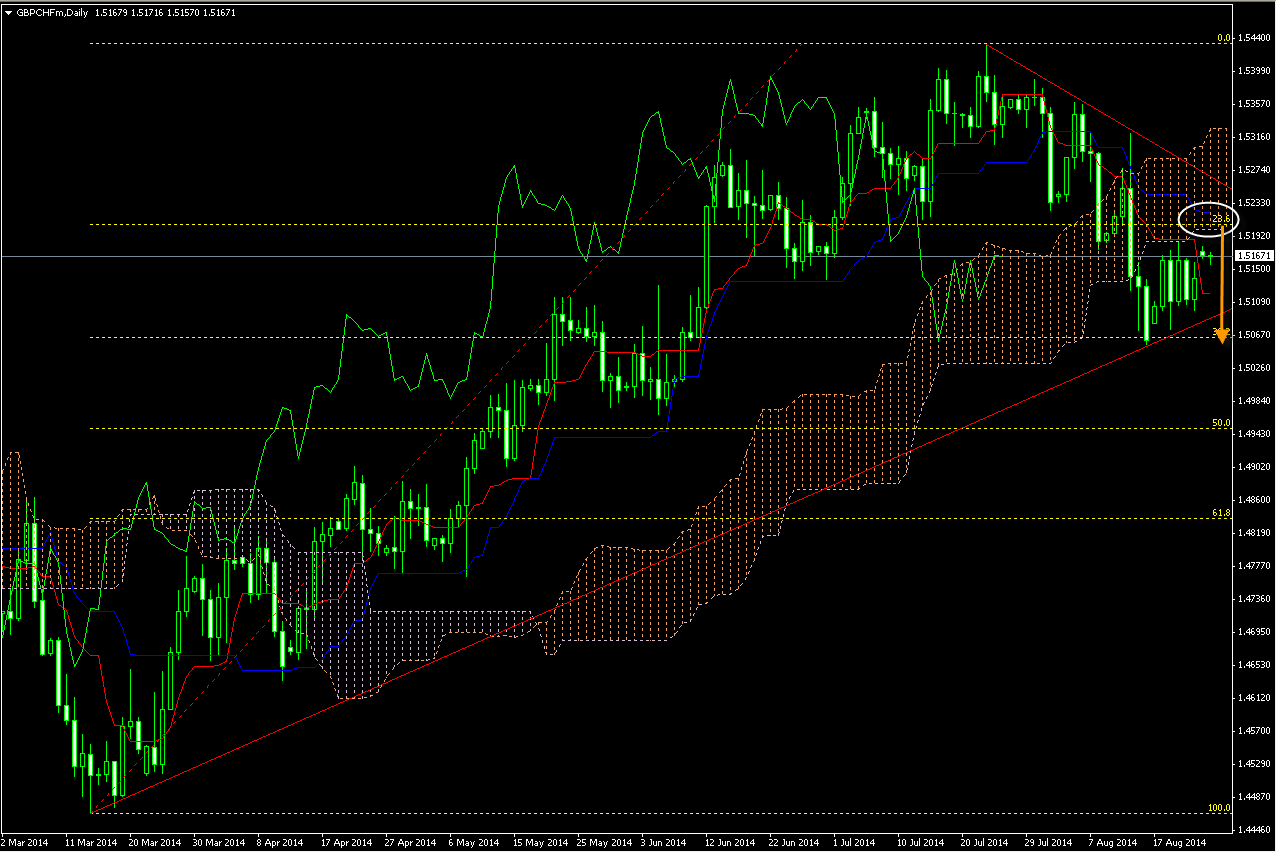Click the 29 Jul 2014 date label
The image size is (1277, 852).
(1050, 843)
